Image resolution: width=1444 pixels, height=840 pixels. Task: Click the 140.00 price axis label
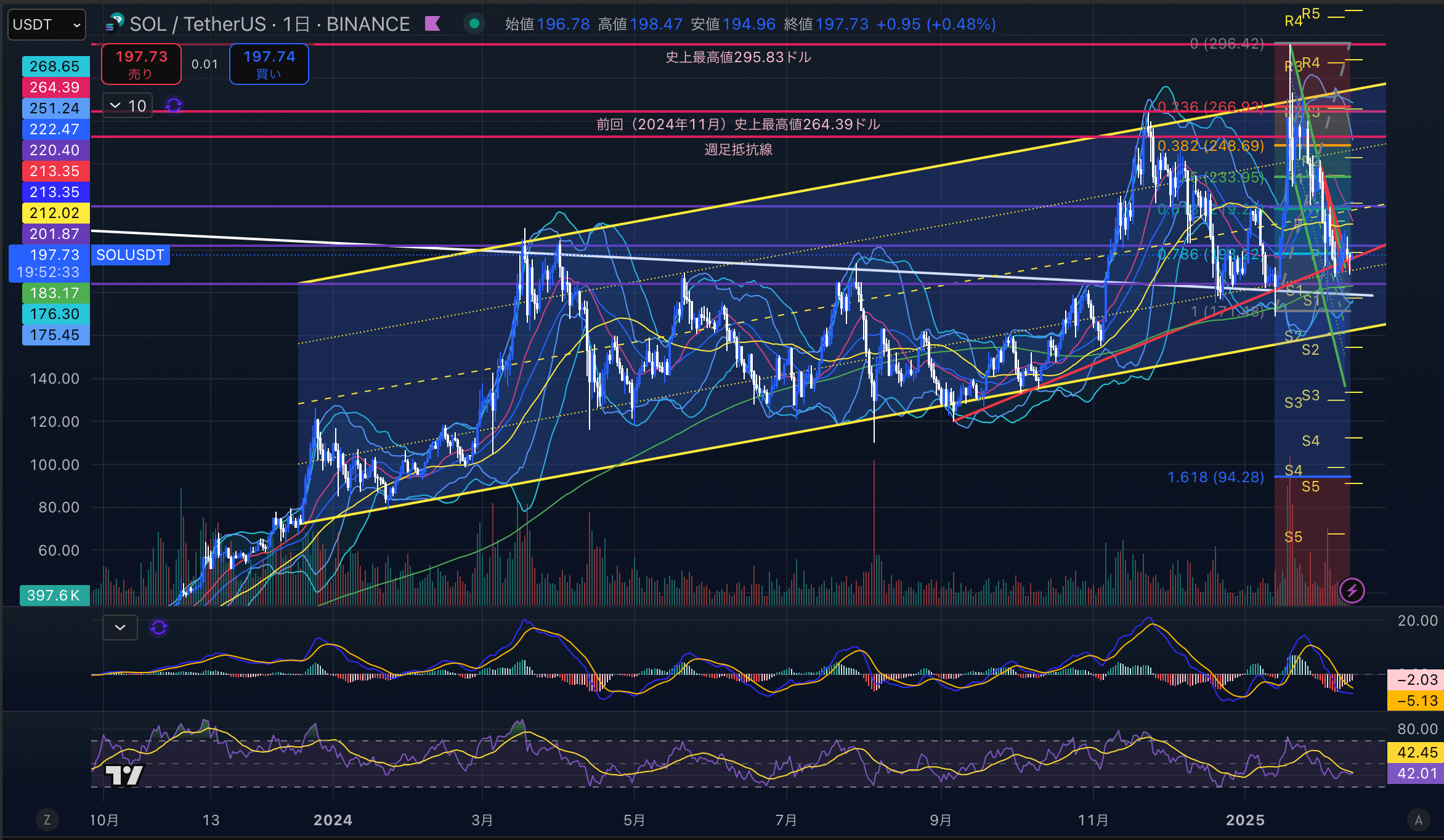[55, 379]
